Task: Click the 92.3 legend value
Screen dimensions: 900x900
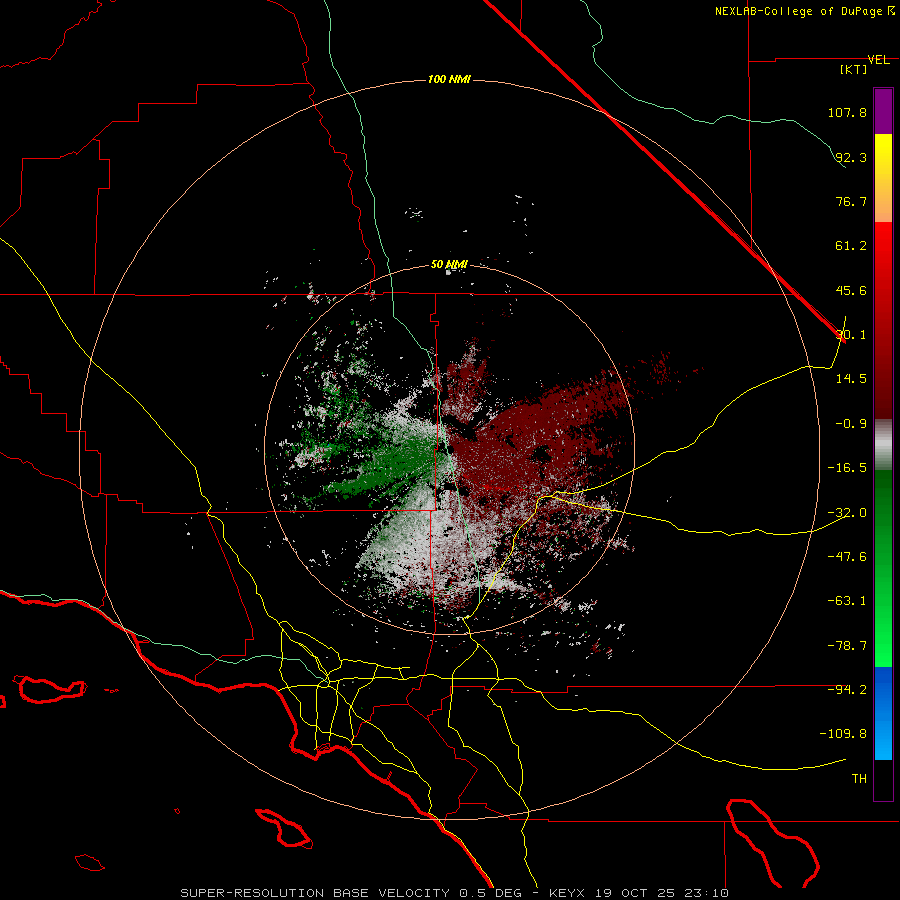Action: click(851, 157)
